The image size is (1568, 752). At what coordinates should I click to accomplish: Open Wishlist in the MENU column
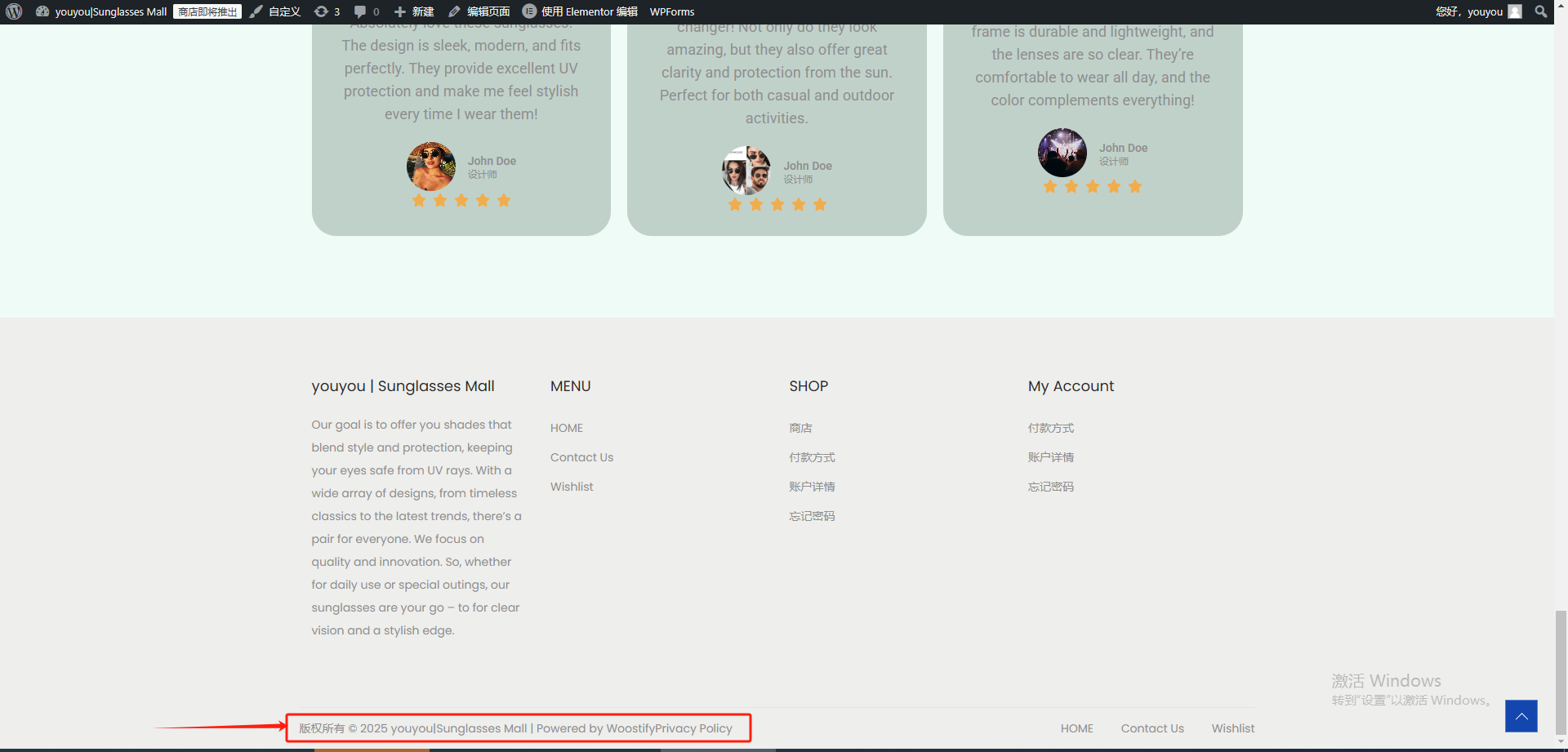point(572,487)
